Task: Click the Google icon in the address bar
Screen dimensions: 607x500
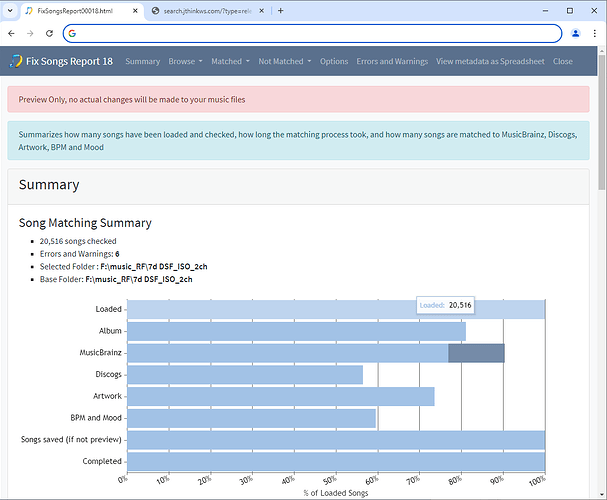Action: (72, 34)
